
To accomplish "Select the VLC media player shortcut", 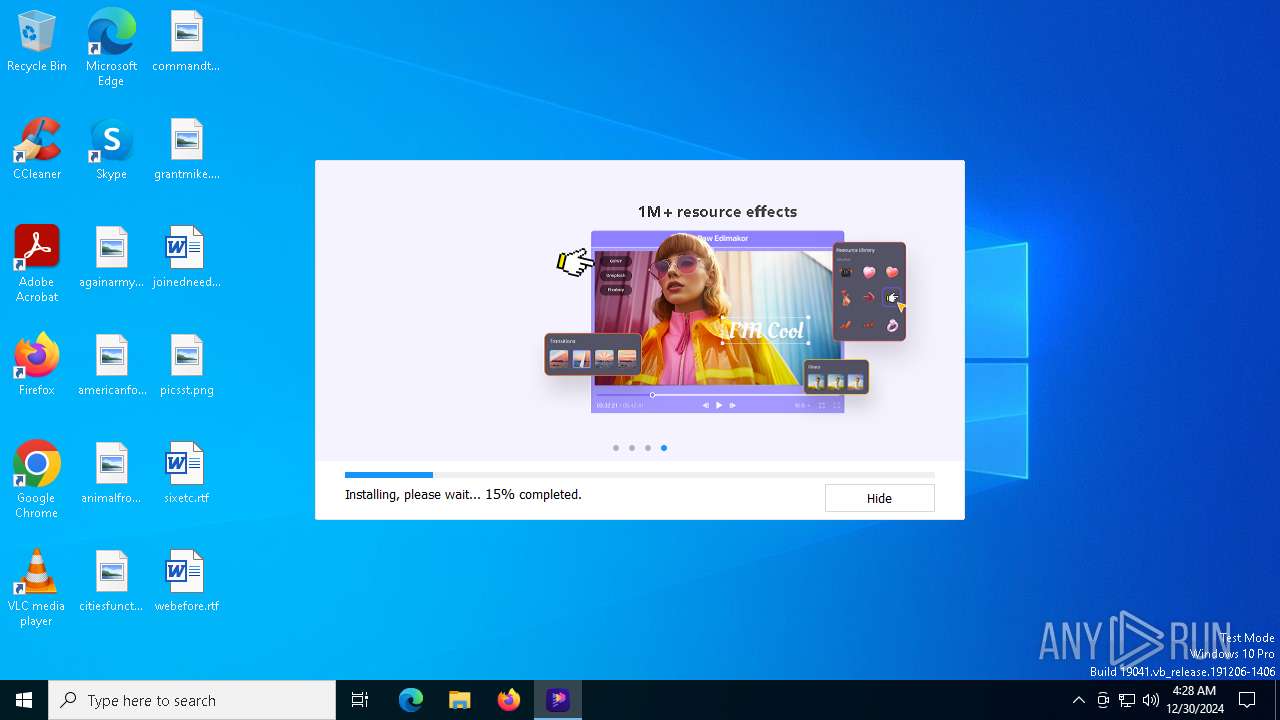I will [37, 588].
